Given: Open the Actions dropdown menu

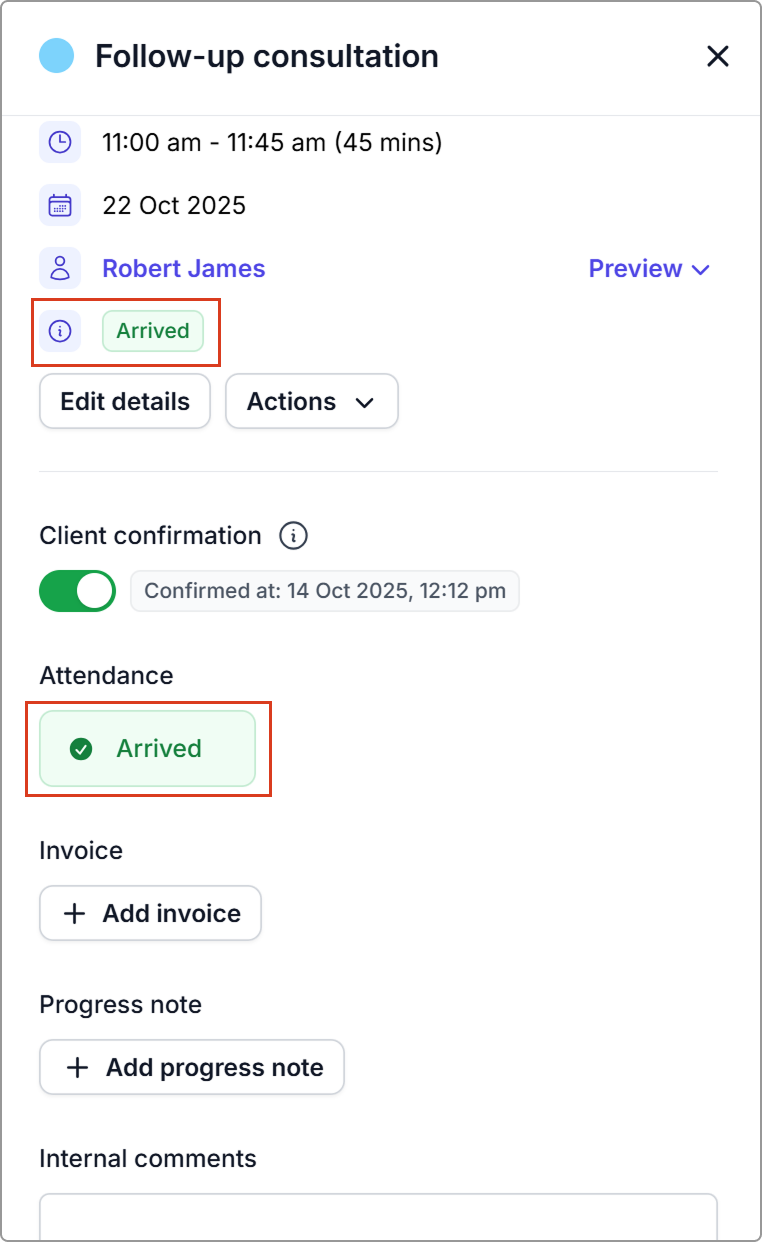Looking at the screenshot, I should point(311,402).
